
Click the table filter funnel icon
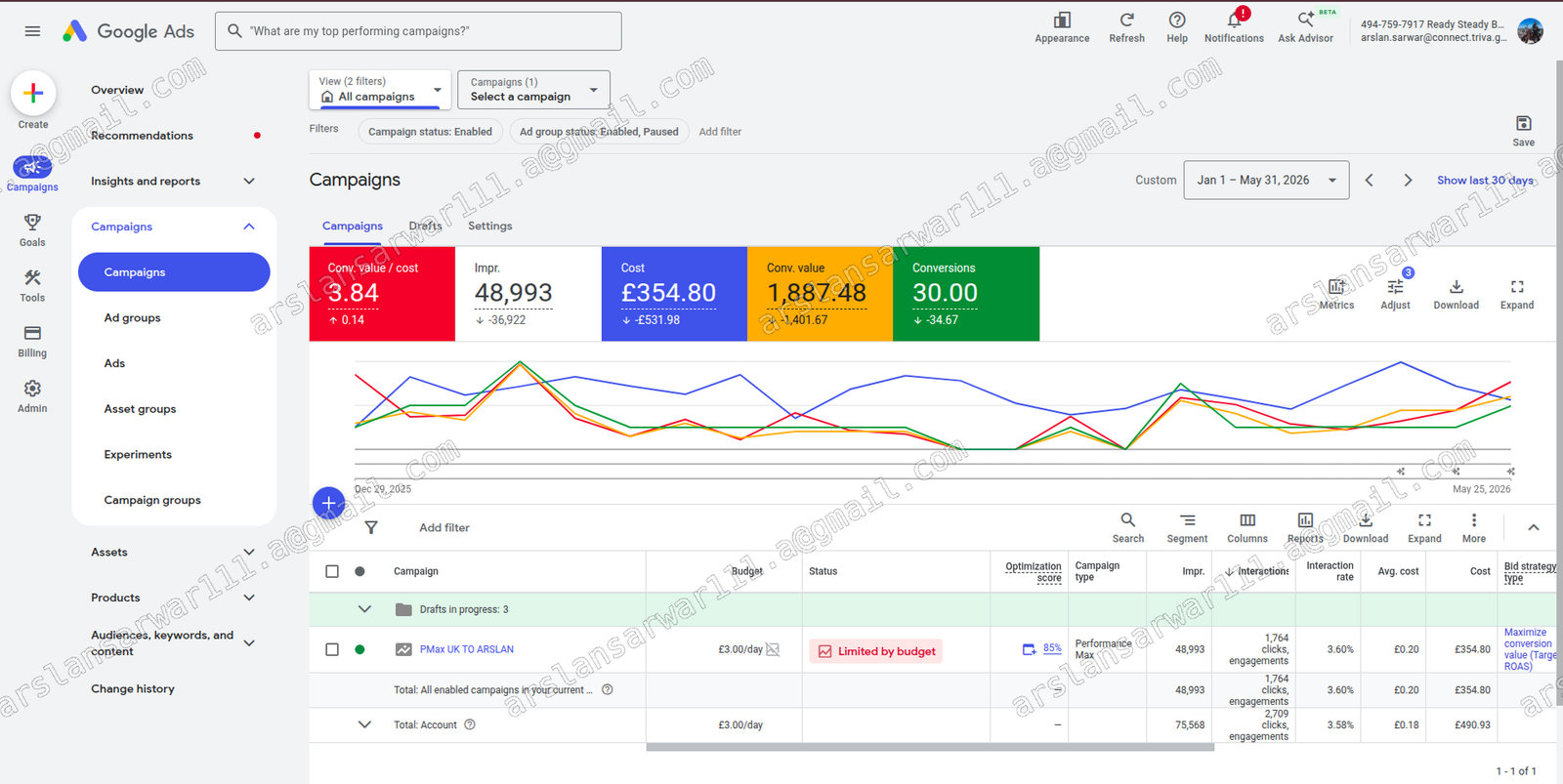[371, 527]
